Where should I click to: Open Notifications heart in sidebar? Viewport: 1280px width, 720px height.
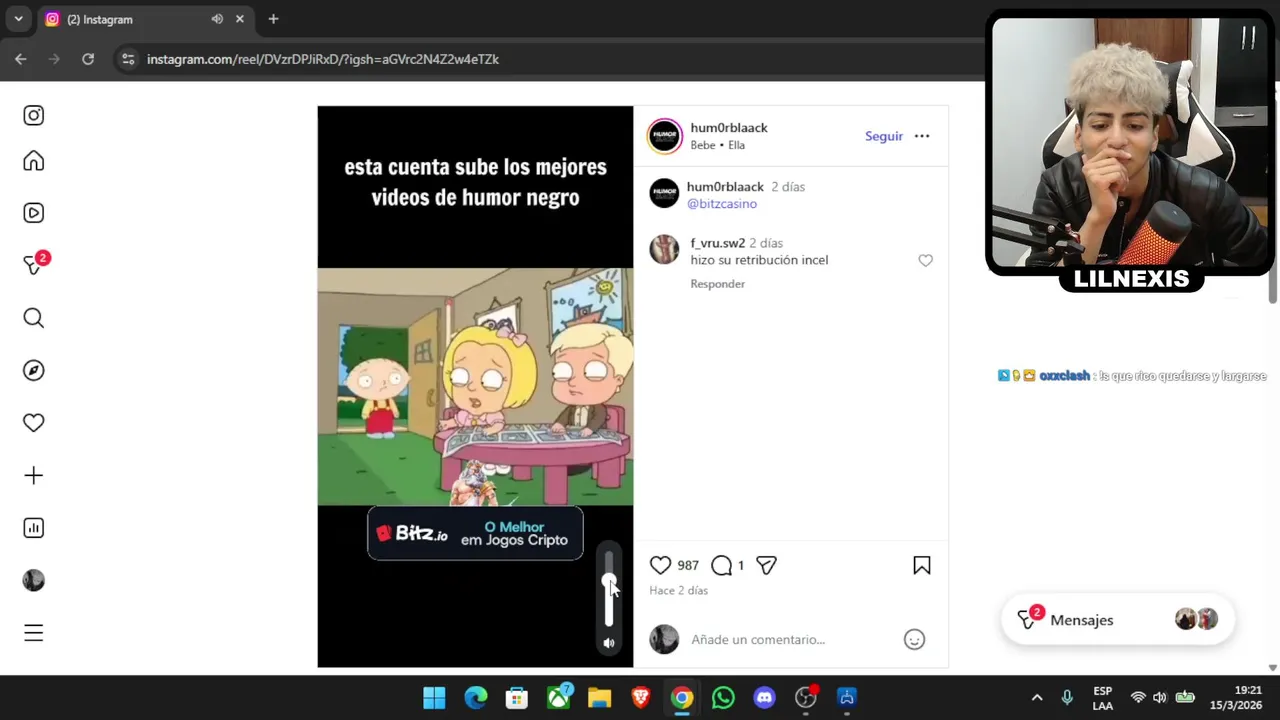(34, 423)
